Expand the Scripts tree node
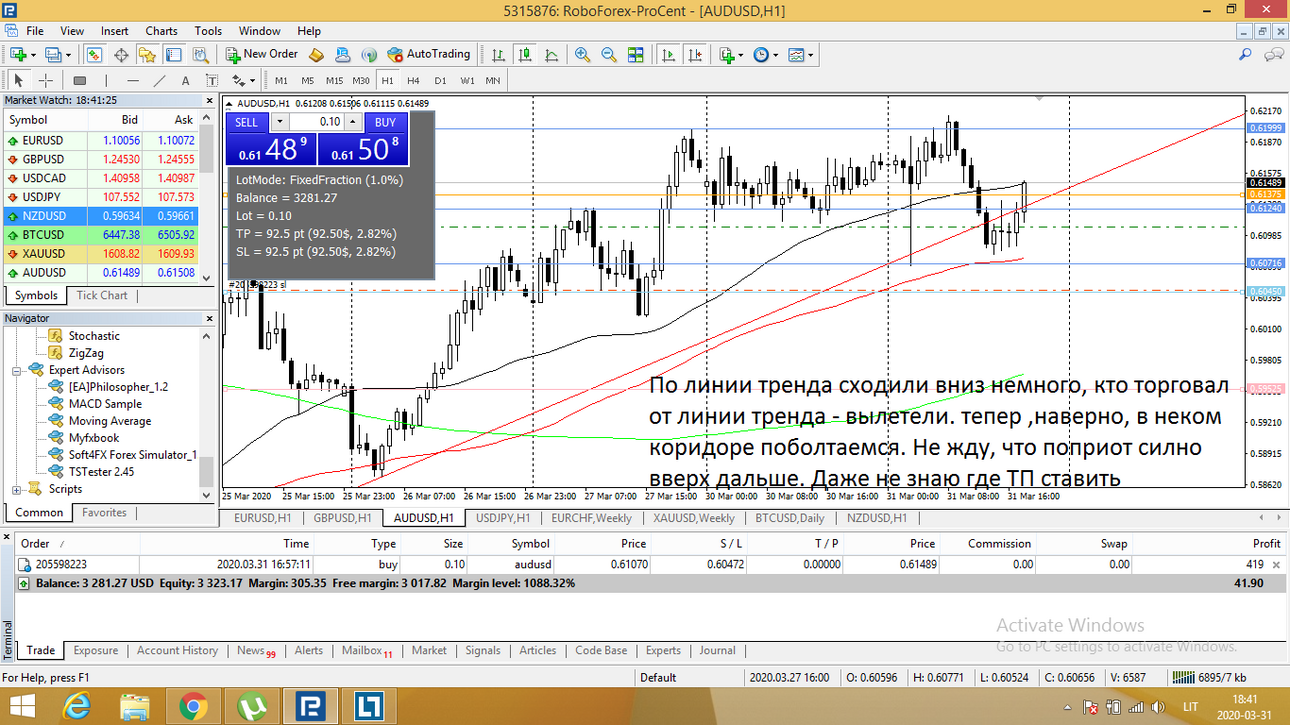This screenshot has width=1290, height=725. tap(16, 489)
